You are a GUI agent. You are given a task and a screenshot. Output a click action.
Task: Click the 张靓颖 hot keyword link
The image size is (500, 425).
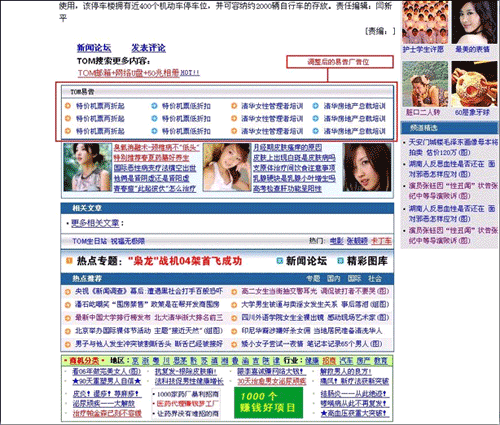[357, 241]
